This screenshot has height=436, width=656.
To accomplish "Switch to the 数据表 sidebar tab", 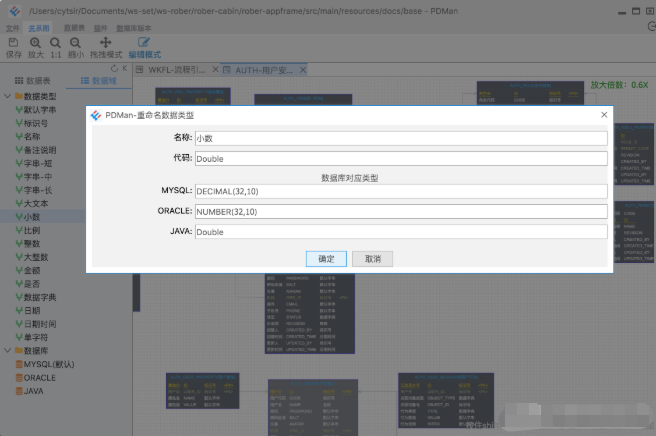I will [33, 81].
